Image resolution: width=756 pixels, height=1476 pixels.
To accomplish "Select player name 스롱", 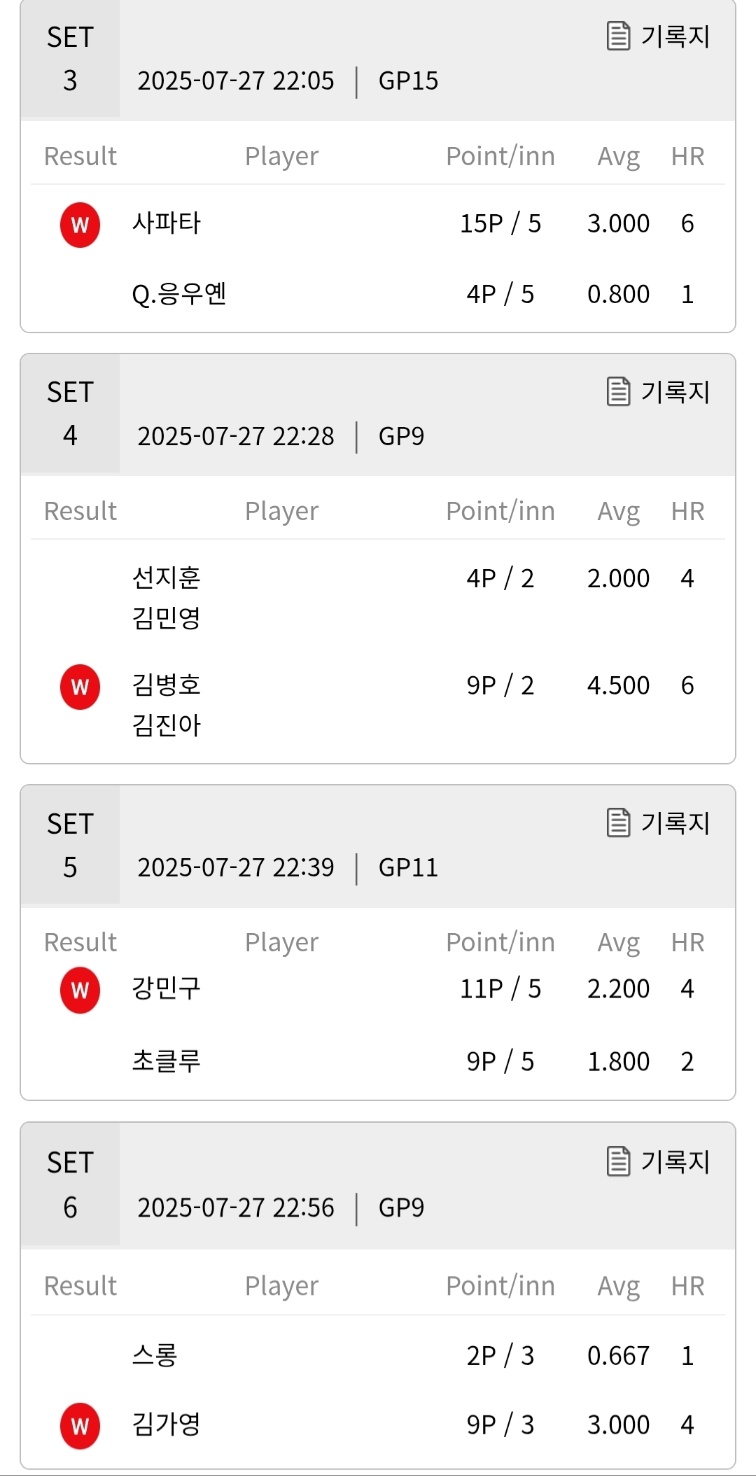I will tap(155, 1356).
